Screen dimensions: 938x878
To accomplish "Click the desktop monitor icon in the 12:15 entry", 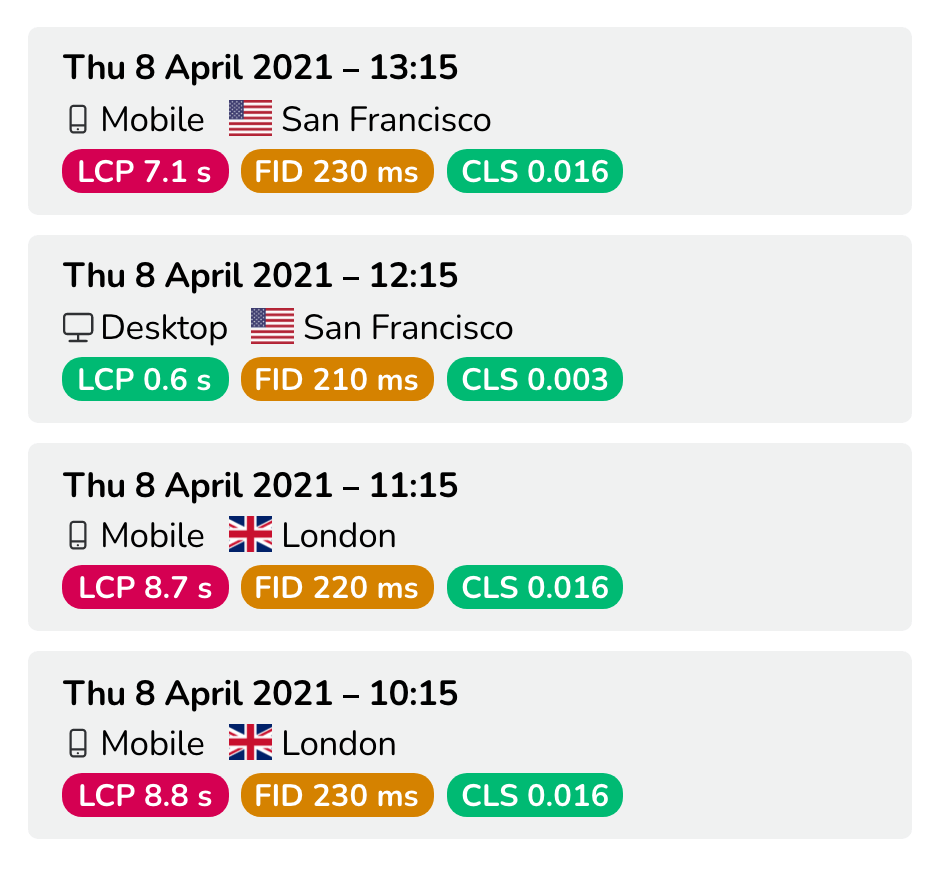I will click(78, 328).
